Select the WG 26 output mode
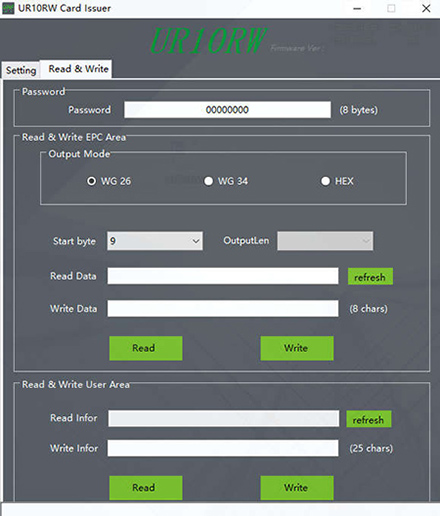440x516 pixels. click(109, 181)
